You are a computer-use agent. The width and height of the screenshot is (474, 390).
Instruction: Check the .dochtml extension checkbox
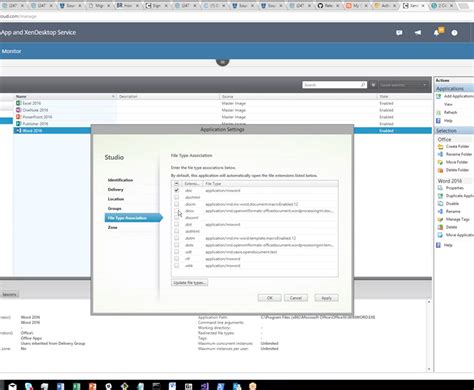(176, 197)
